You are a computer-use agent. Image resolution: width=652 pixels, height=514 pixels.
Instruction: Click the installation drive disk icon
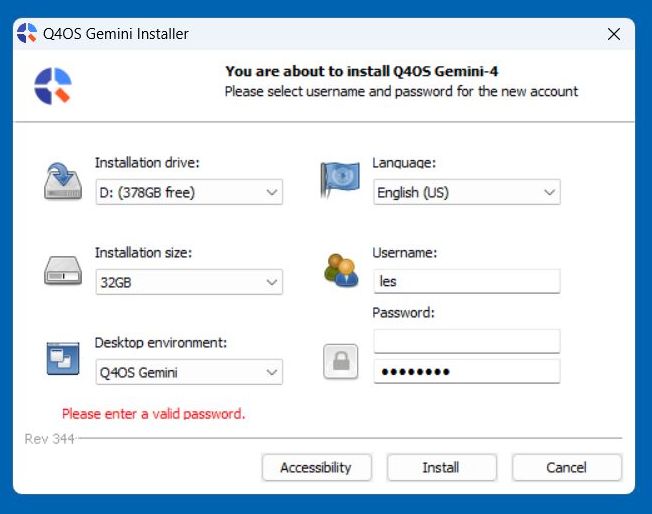click(63, 181)
